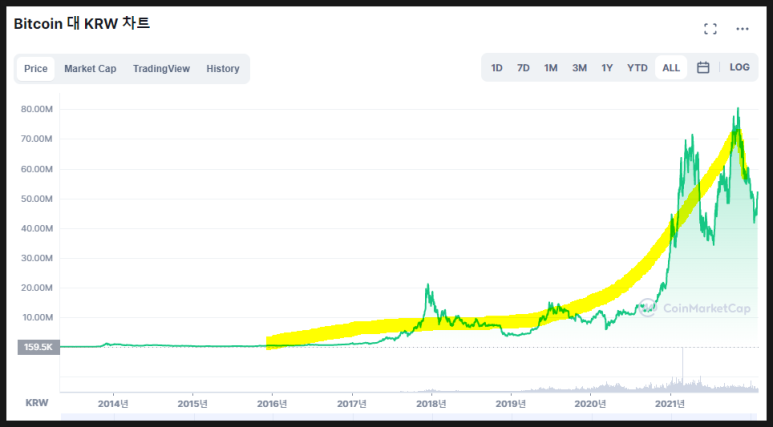Open fullscreen chart view icon
773x427 pixels.
(x=710, y=29)
